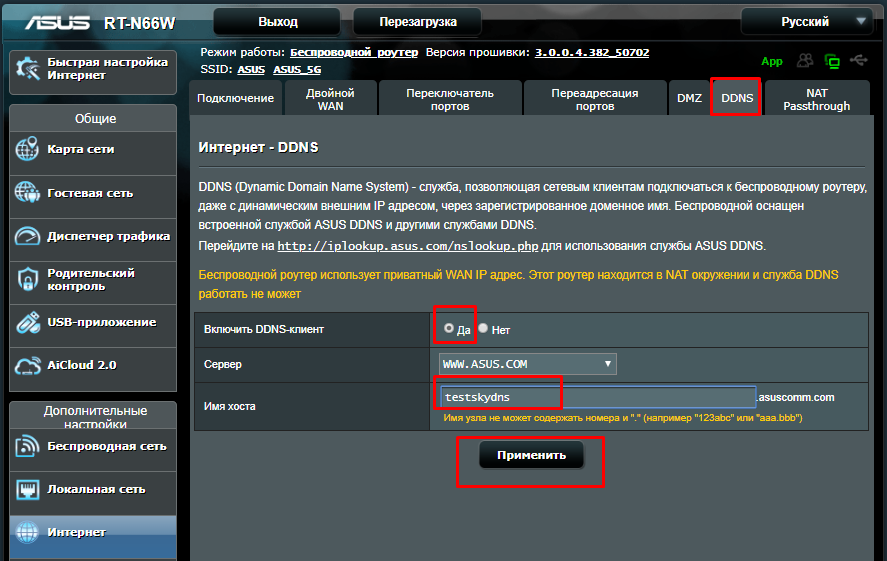Select 'Нет' to disable DDNS client
The image size is (887, 561).
483,328
